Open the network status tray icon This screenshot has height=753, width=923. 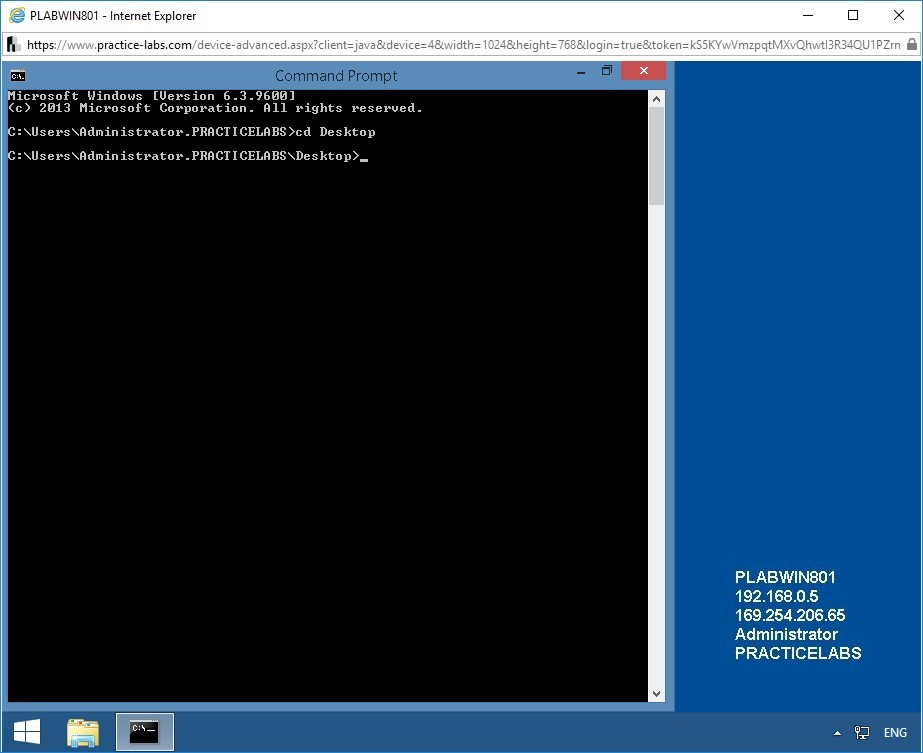pos(861,733)
